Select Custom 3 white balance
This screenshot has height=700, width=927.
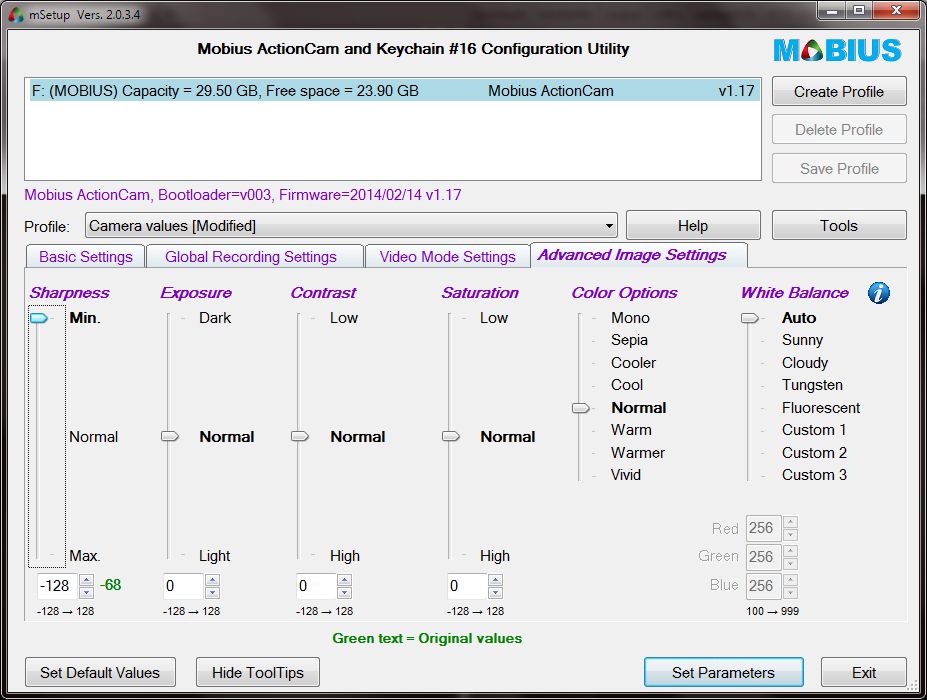(814, 475)
